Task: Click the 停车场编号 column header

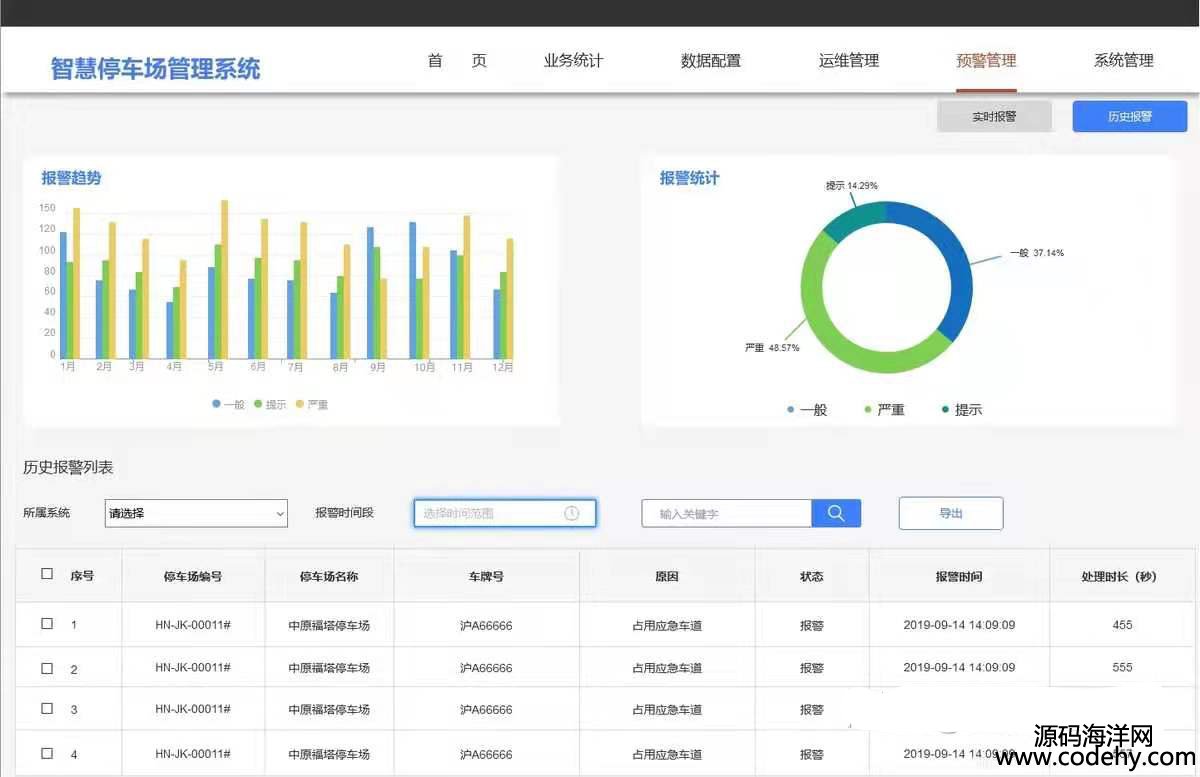Action: coord(193,576)
